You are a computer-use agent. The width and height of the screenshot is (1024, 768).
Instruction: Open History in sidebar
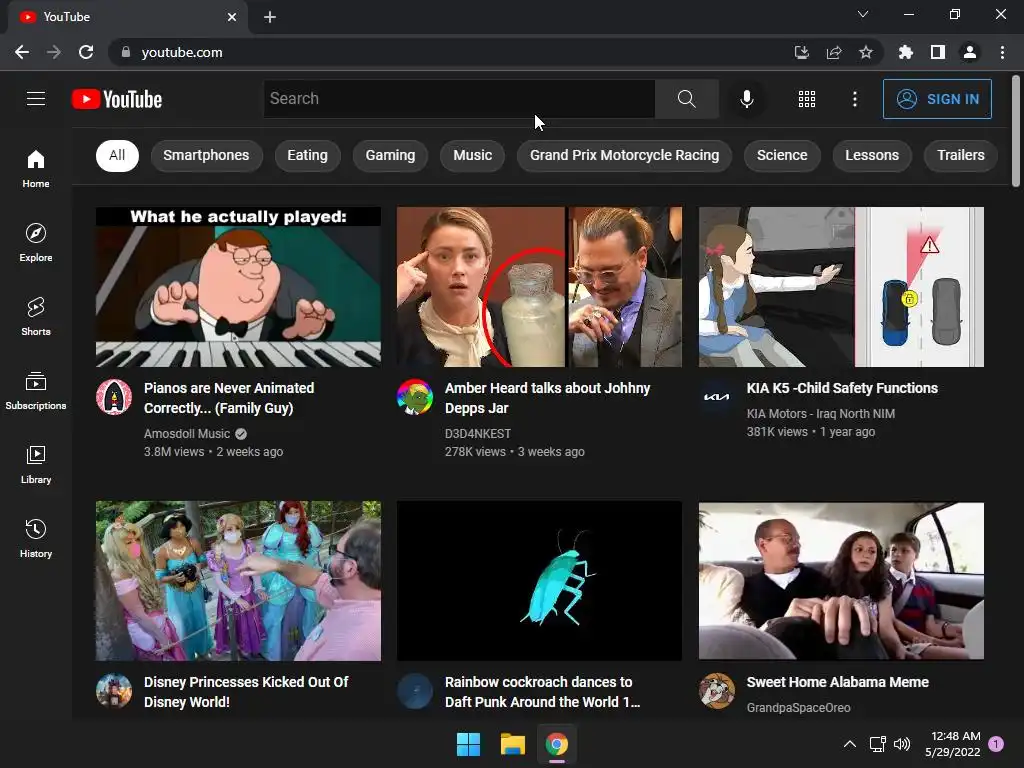(36, 538)
